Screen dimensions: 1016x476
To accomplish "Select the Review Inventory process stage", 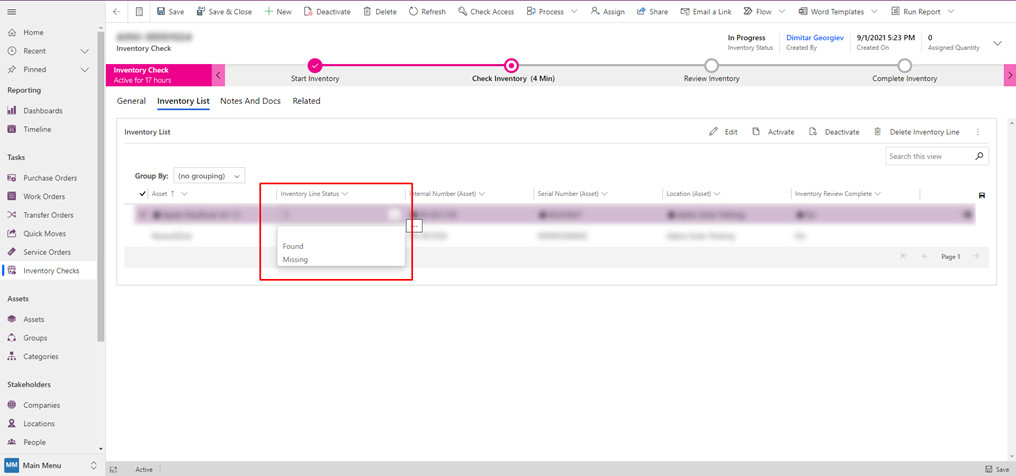I will (711, 66).
